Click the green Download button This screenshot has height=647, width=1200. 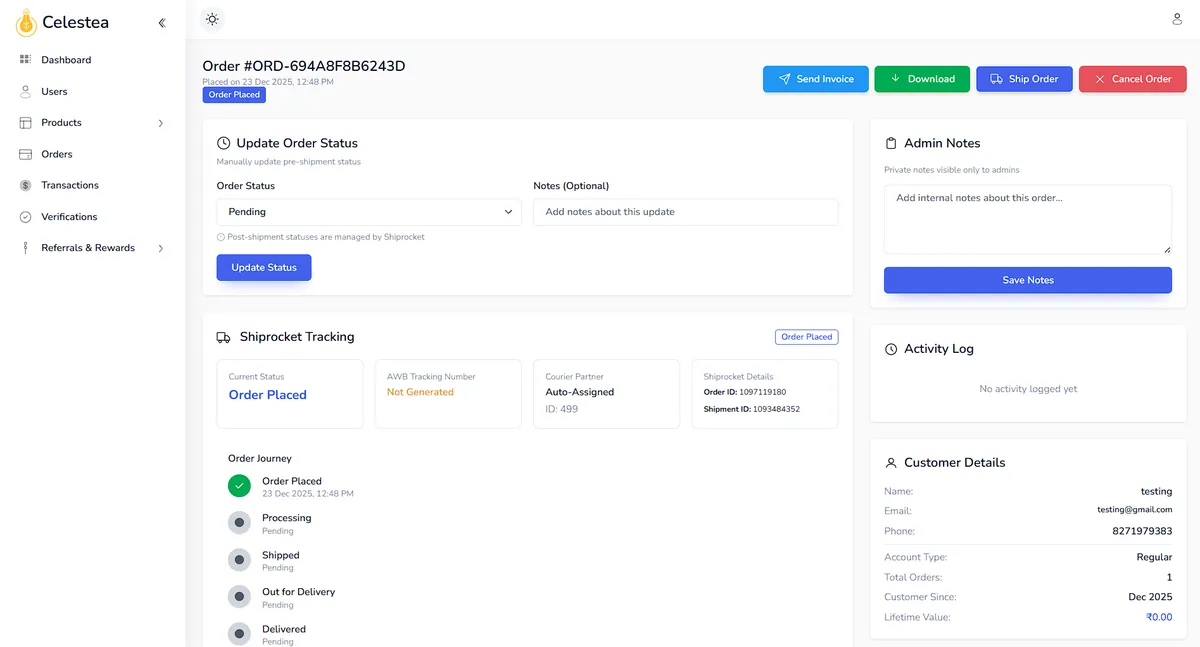(x=922, y=79)
